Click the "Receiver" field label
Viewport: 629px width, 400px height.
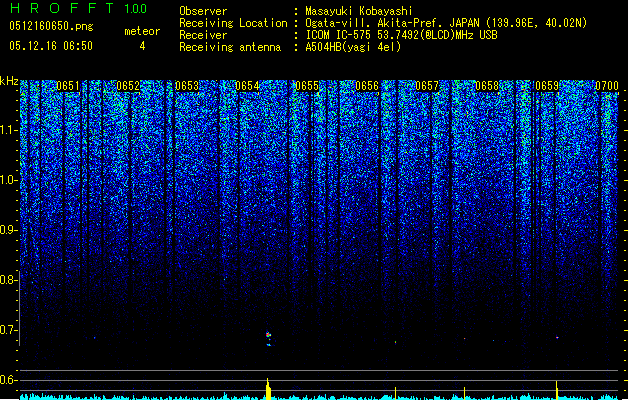coord(203,35)
